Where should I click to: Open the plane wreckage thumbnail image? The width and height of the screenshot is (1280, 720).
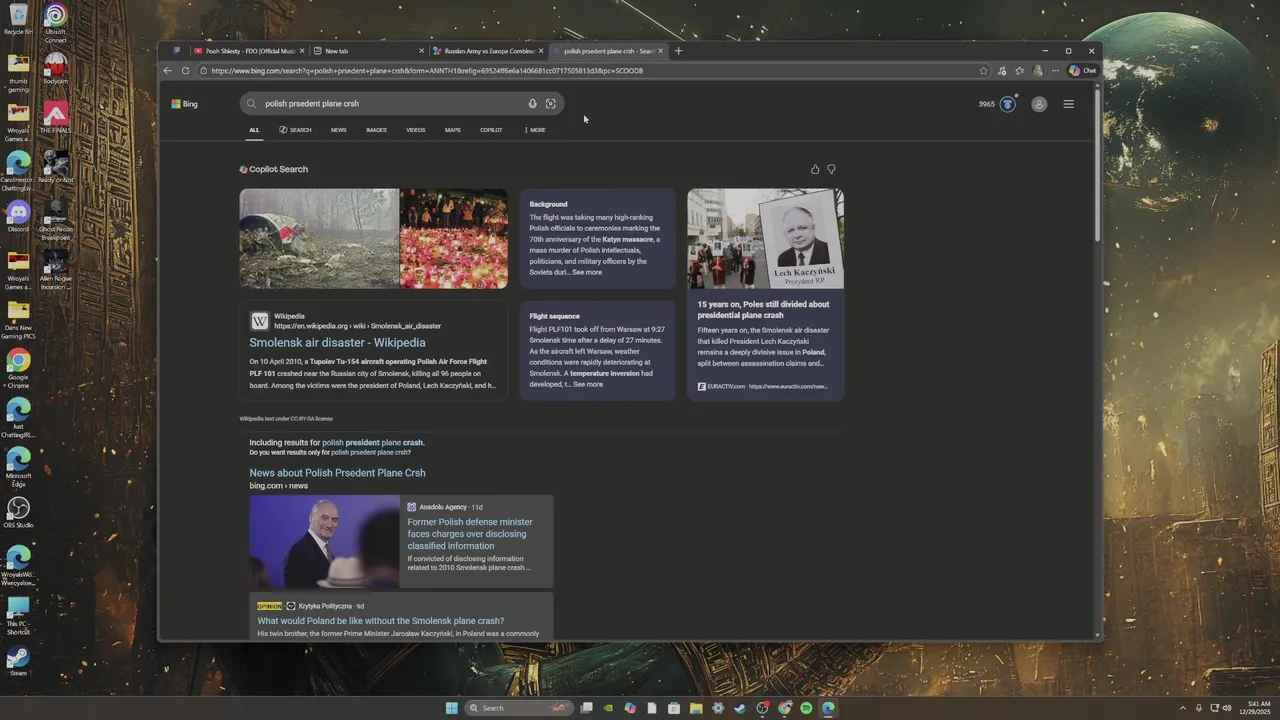pyautogui.click(x=319, y=239)
